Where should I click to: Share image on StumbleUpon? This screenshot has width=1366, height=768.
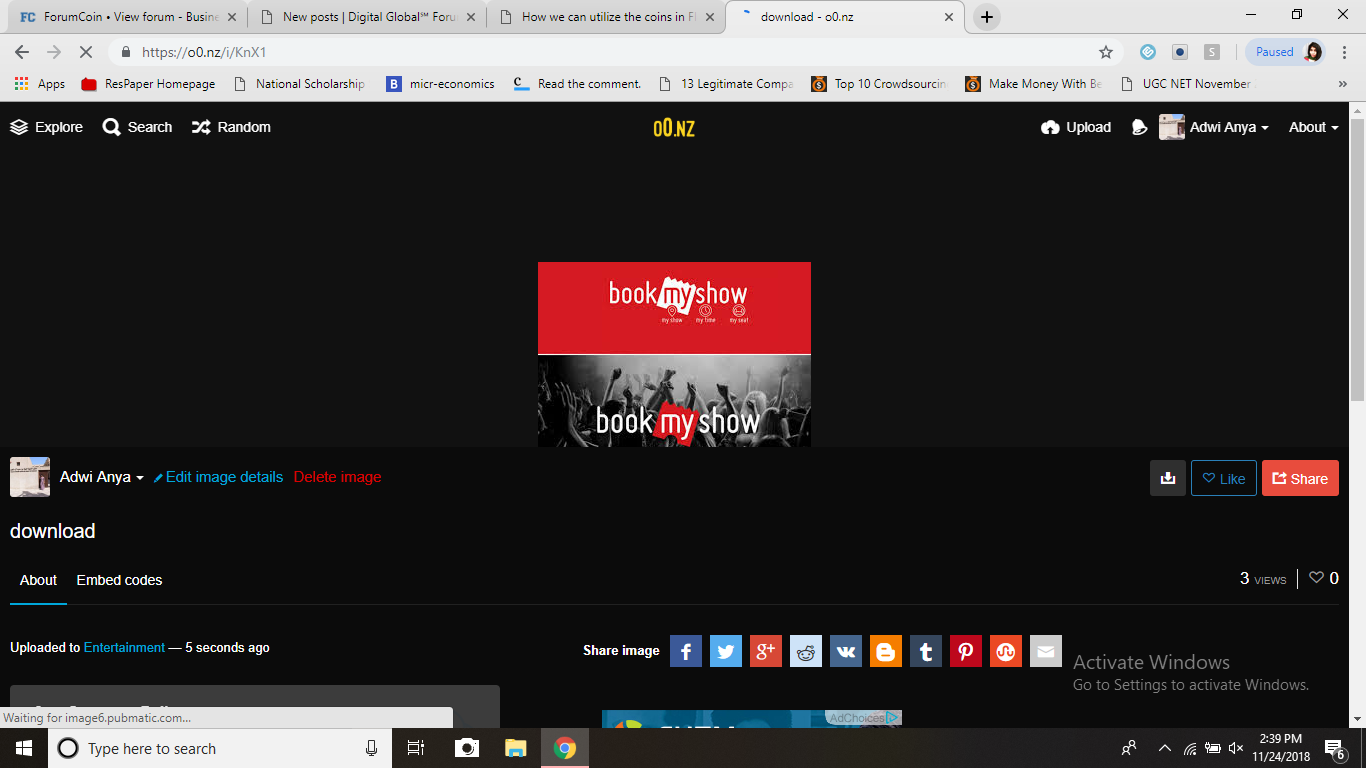1006,651
